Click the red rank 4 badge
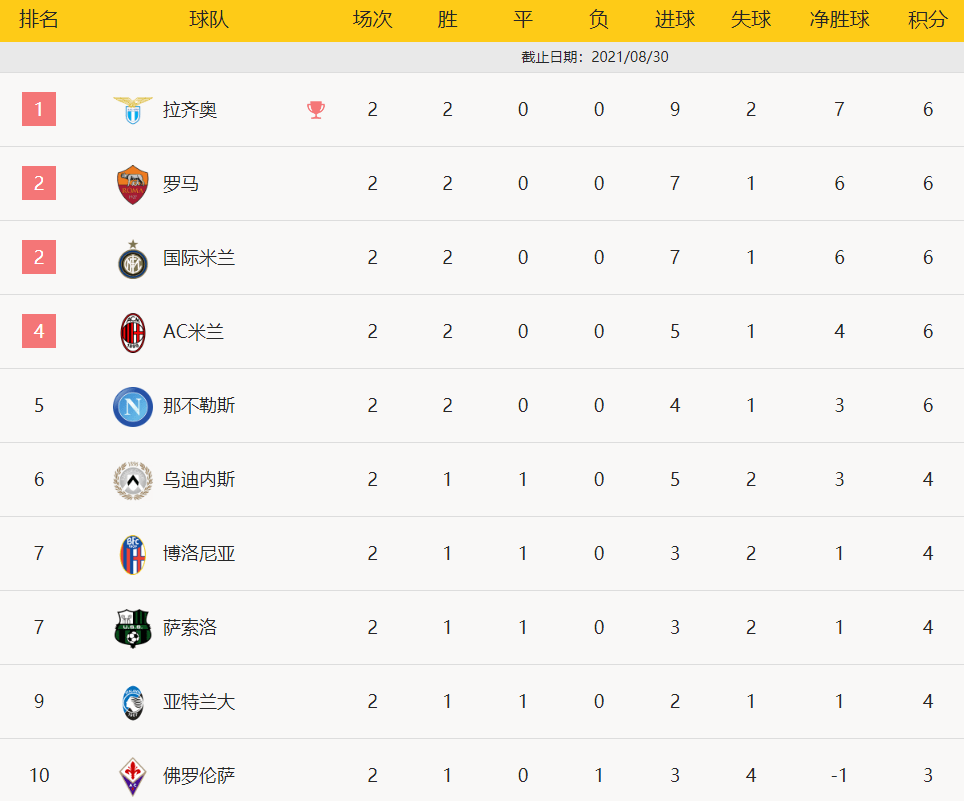 [x=39, y=331]
